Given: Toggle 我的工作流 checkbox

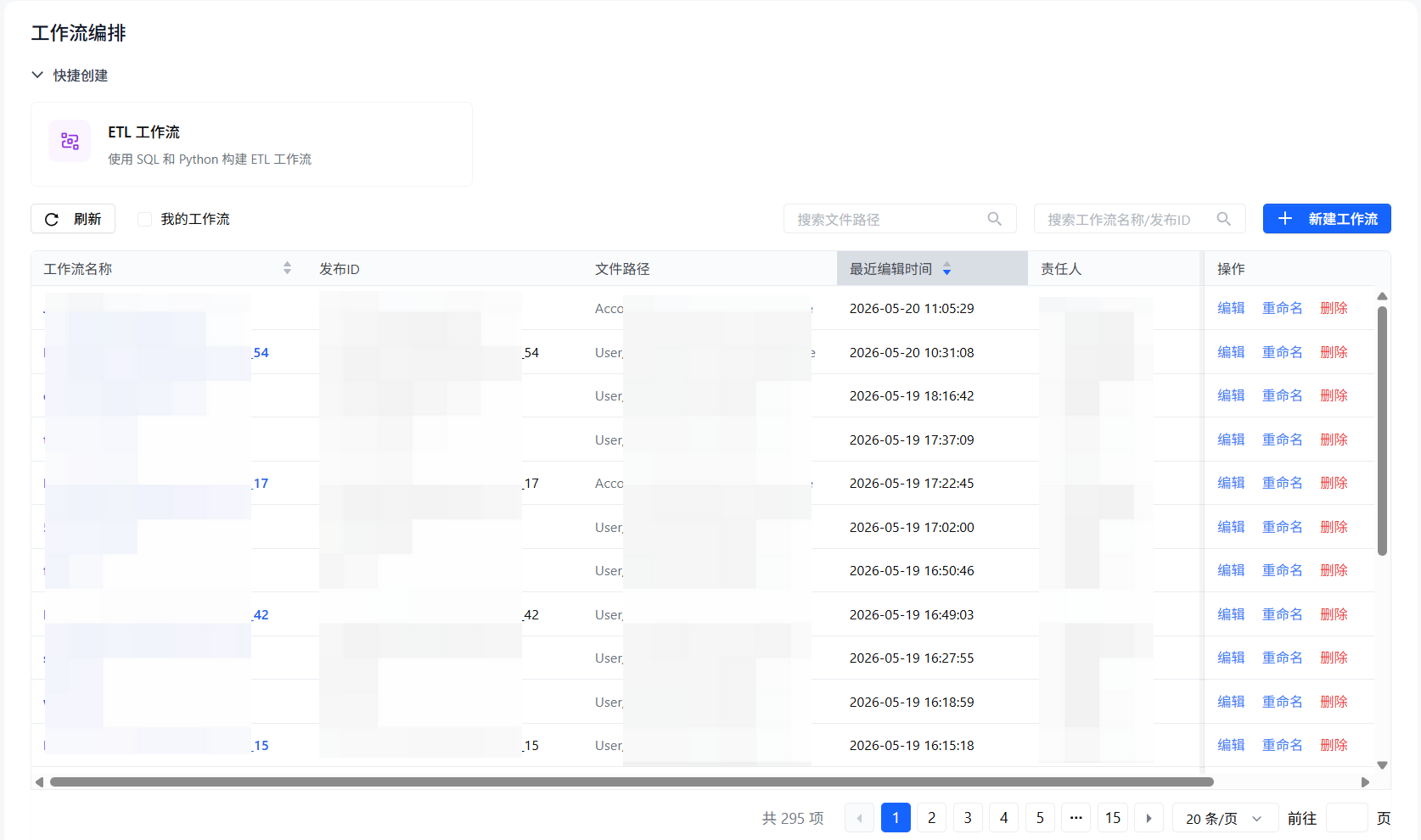Looking at the screenshot, I should point(144,219).
